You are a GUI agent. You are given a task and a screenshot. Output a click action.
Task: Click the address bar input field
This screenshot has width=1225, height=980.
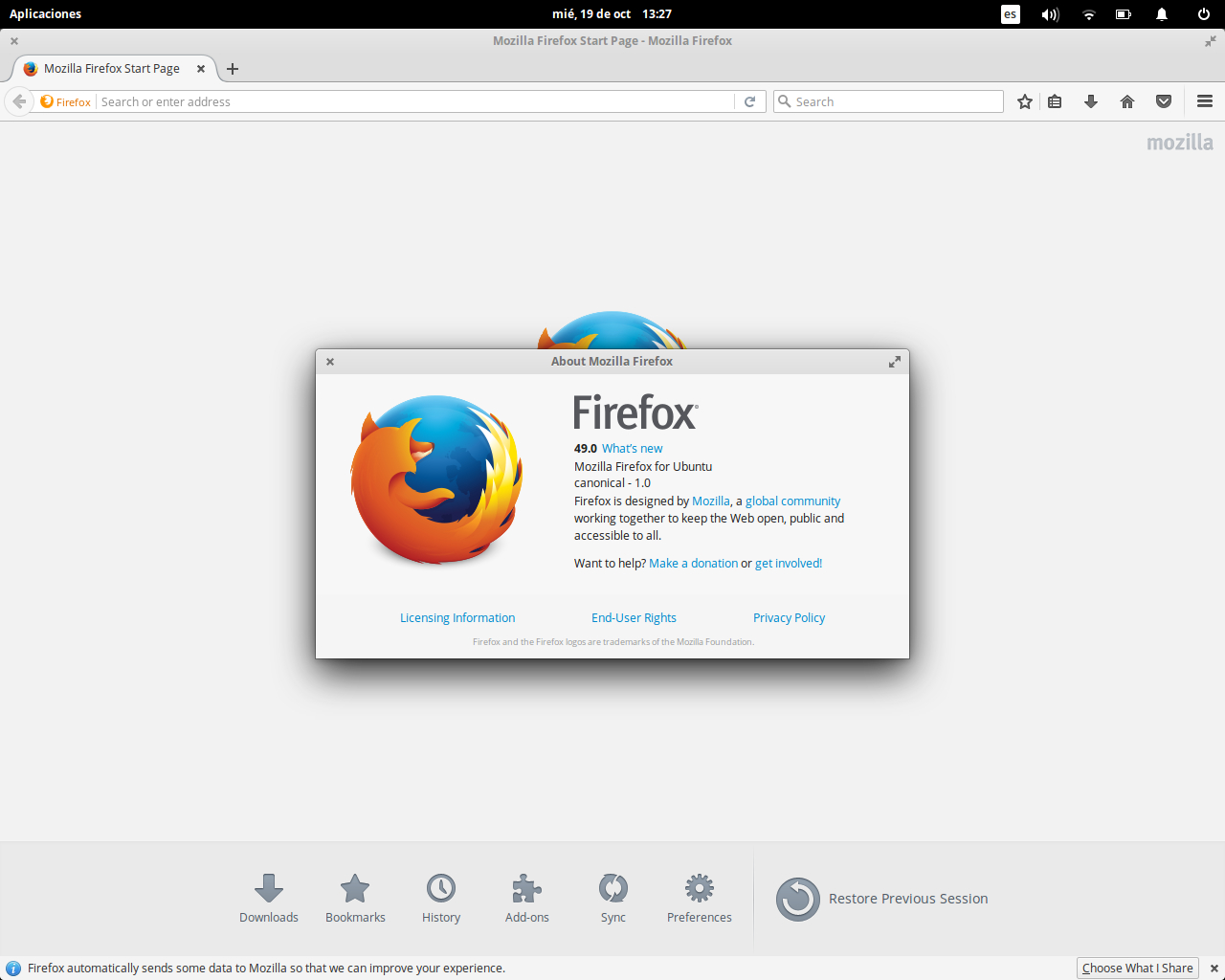[416, 101]
